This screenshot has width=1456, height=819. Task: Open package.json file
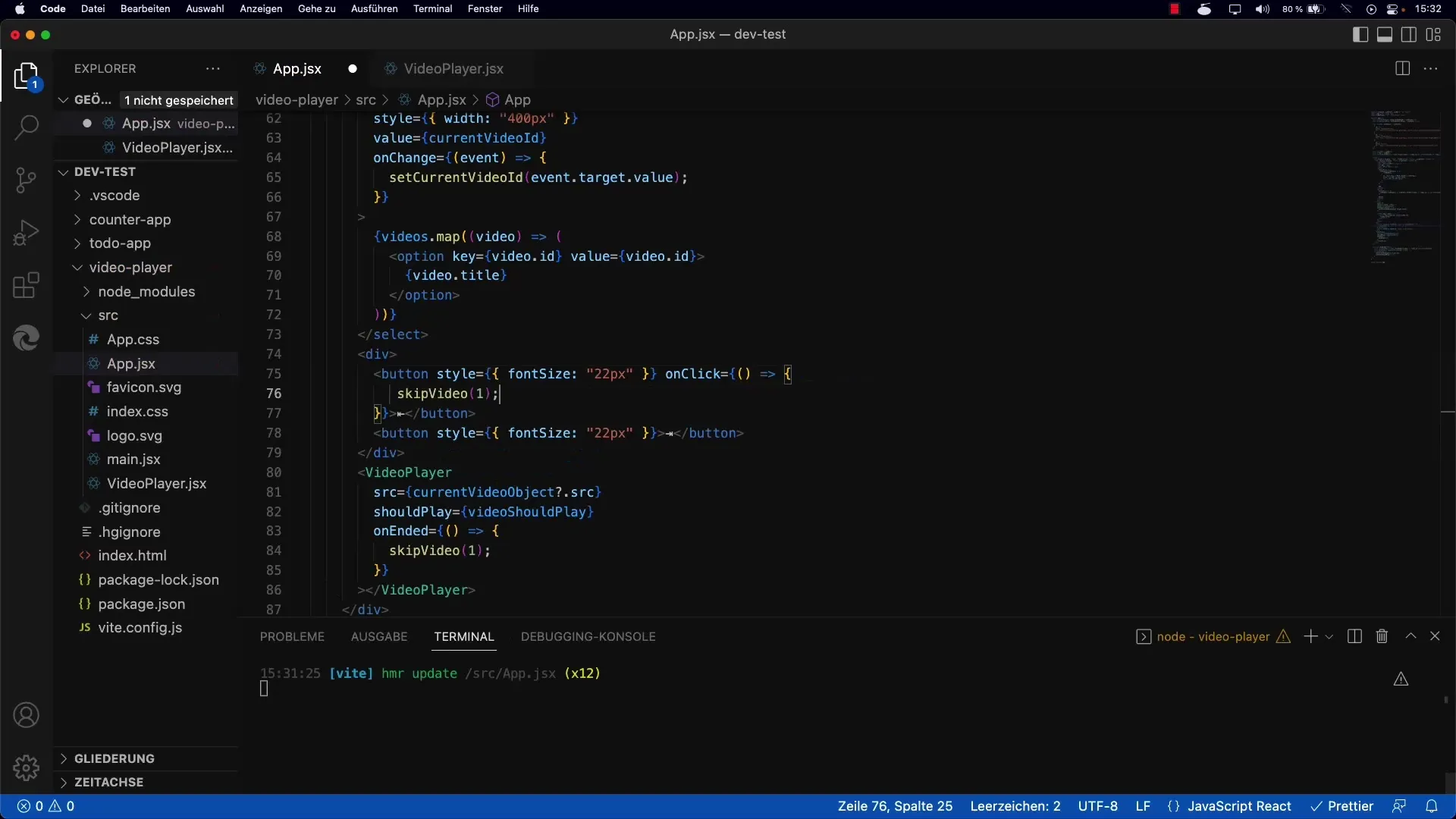tap(141, 604)
